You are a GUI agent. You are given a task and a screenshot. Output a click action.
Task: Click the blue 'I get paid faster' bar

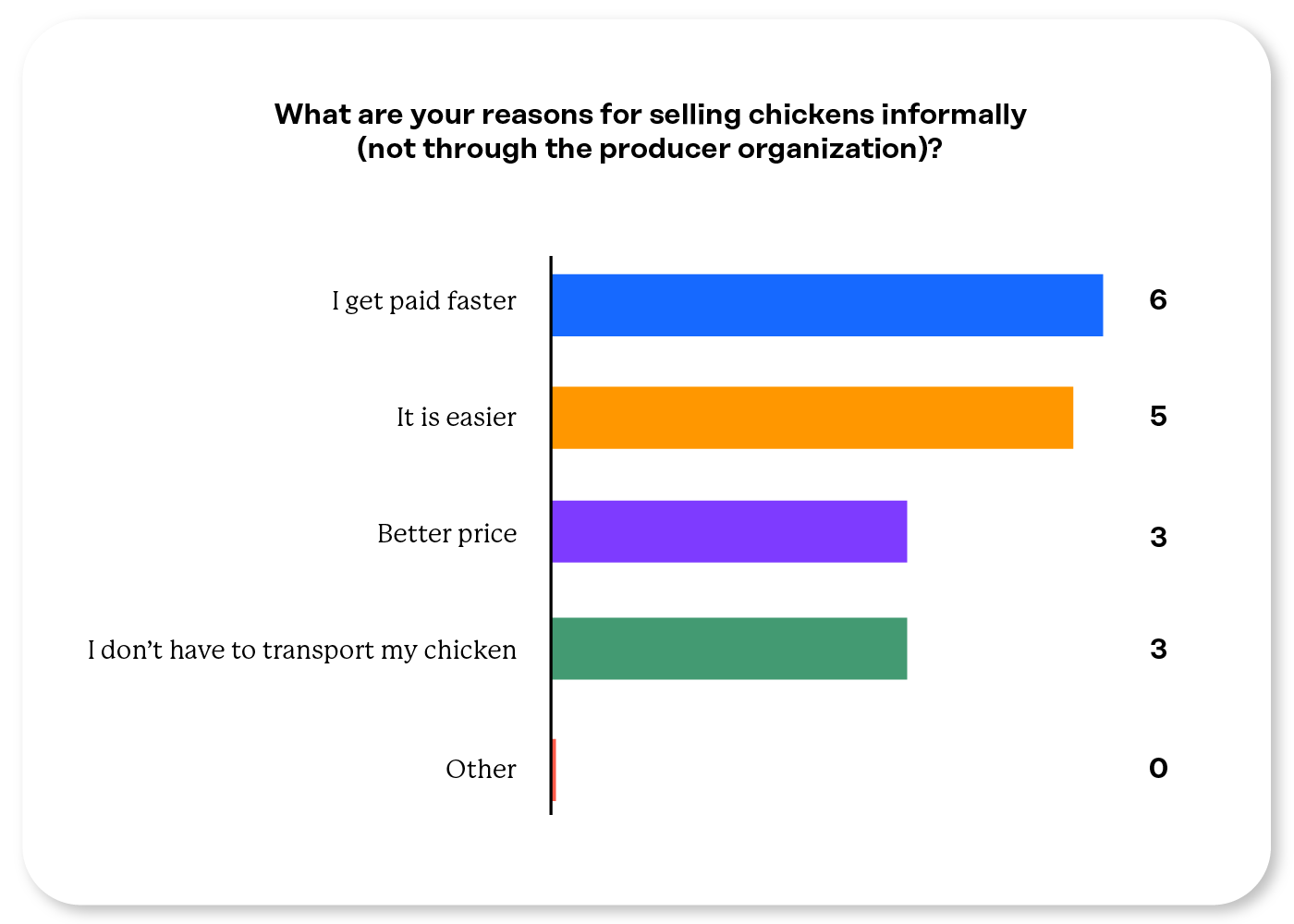tap(827, 305)
